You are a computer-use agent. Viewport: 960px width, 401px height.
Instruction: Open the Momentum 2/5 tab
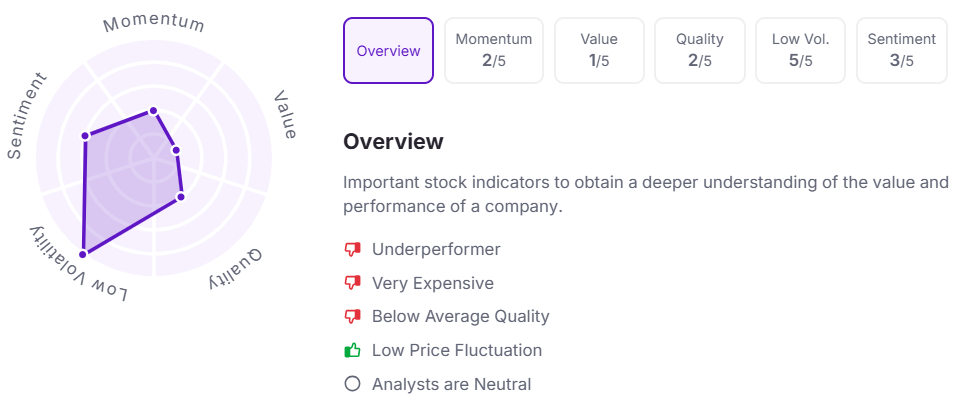[494, 50]
